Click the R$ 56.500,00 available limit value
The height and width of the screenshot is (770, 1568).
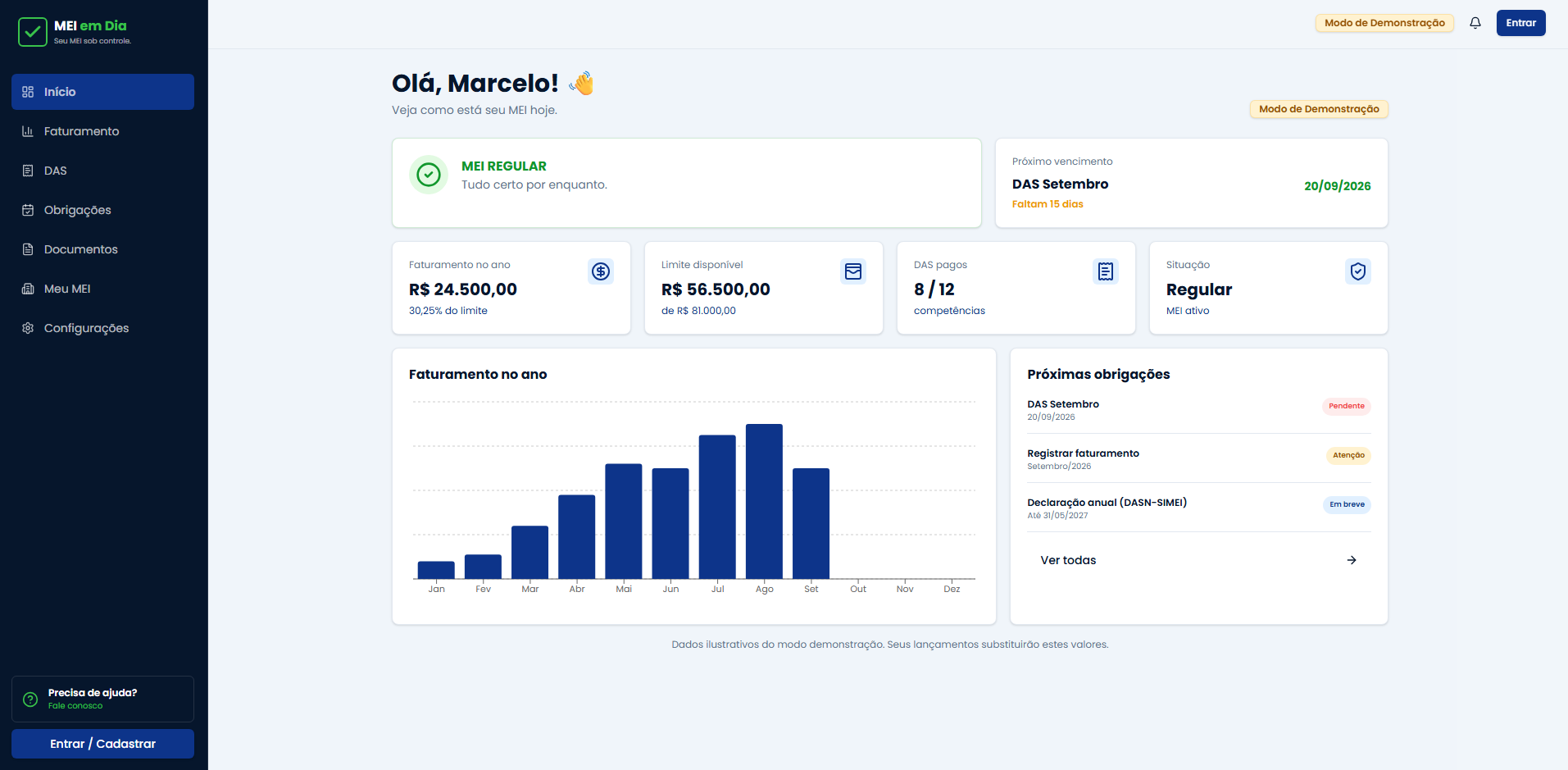716,289
